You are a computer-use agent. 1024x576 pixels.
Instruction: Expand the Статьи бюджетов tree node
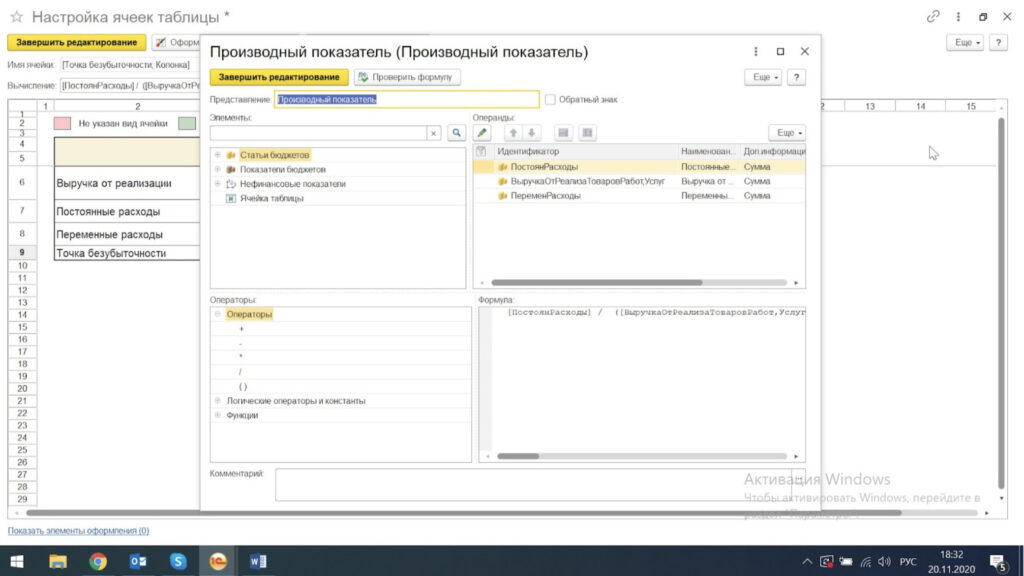(x=217, y=155)
